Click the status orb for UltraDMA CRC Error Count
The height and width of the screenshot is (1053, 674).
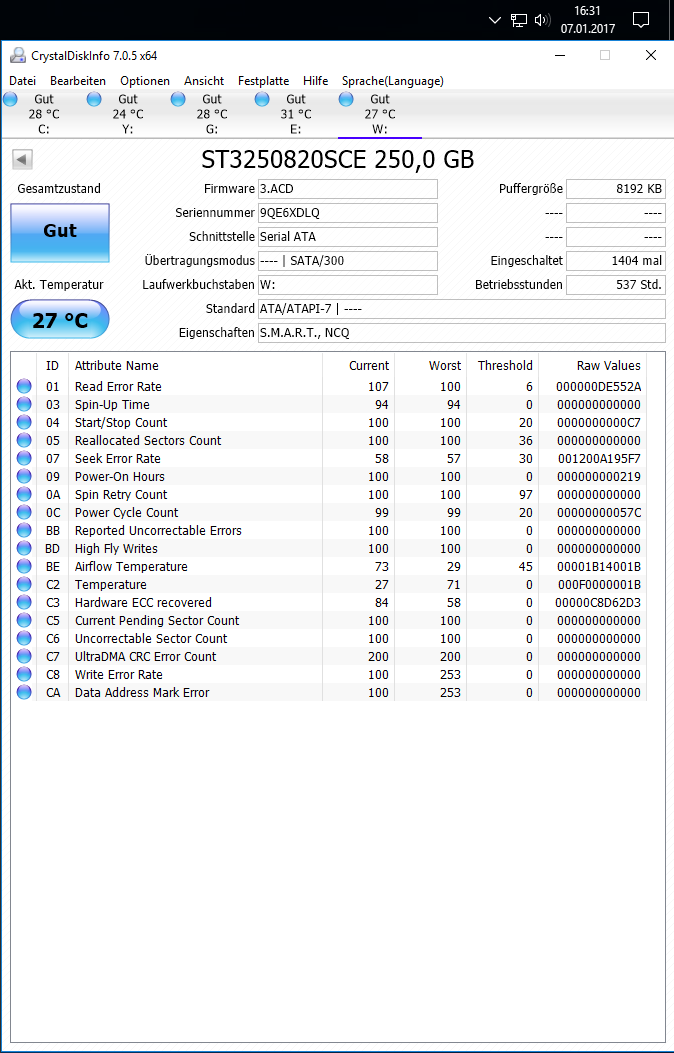(24, 656)
